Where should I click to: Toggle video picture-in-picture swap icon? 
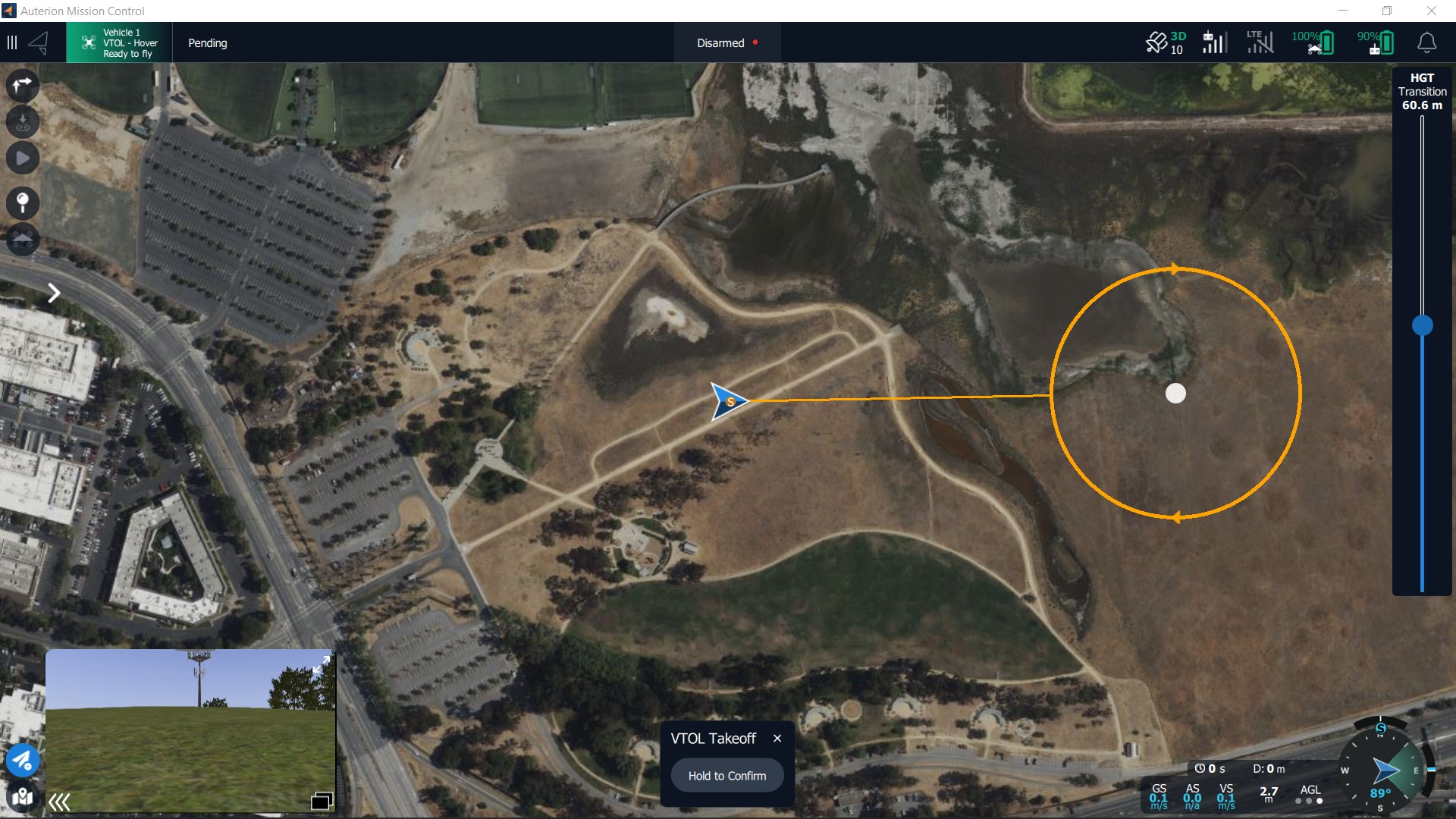coord(322,801)
